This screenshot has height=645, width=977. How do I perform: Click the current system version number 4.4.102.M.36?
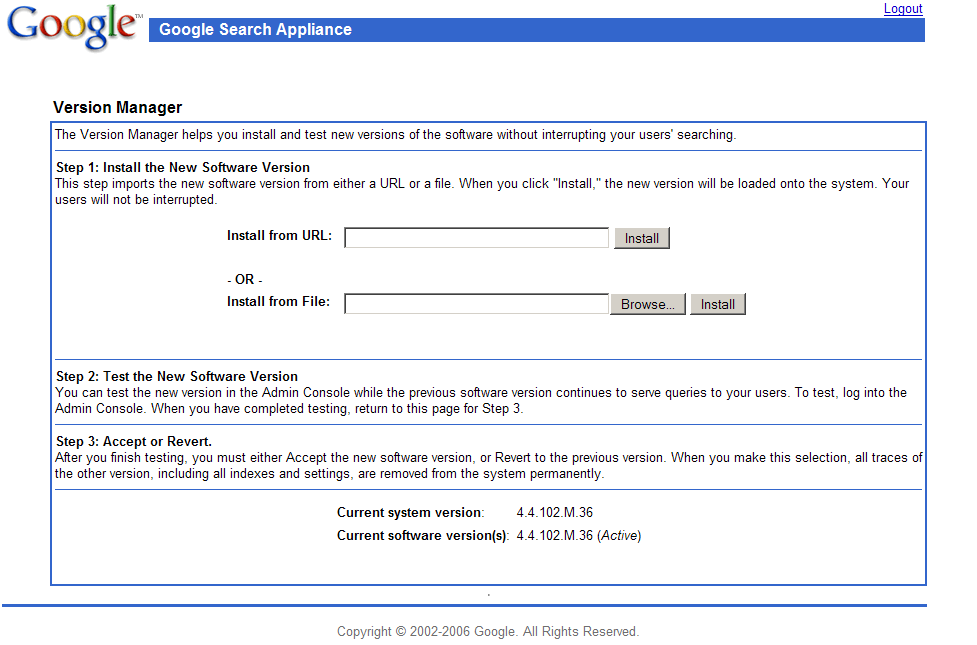(x=555, y=512)
